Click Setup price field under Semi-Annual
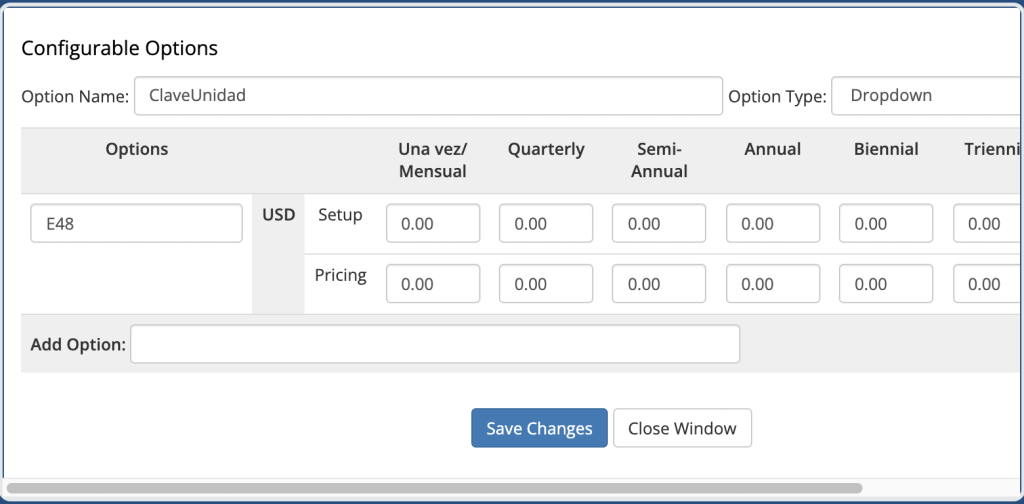 [x=659, y=223]
